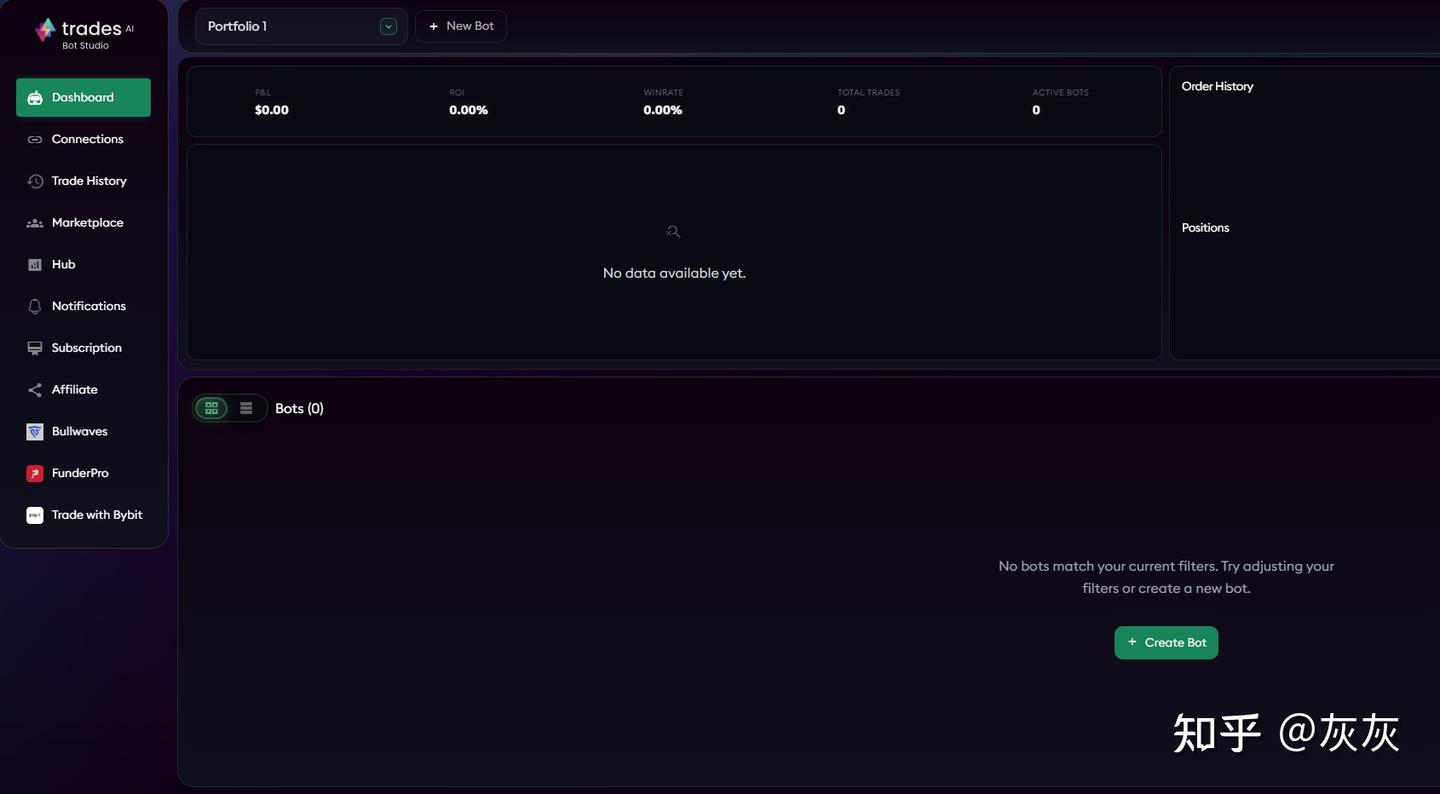
Task: Open the Dashboard page
Action: pos(83,98)
